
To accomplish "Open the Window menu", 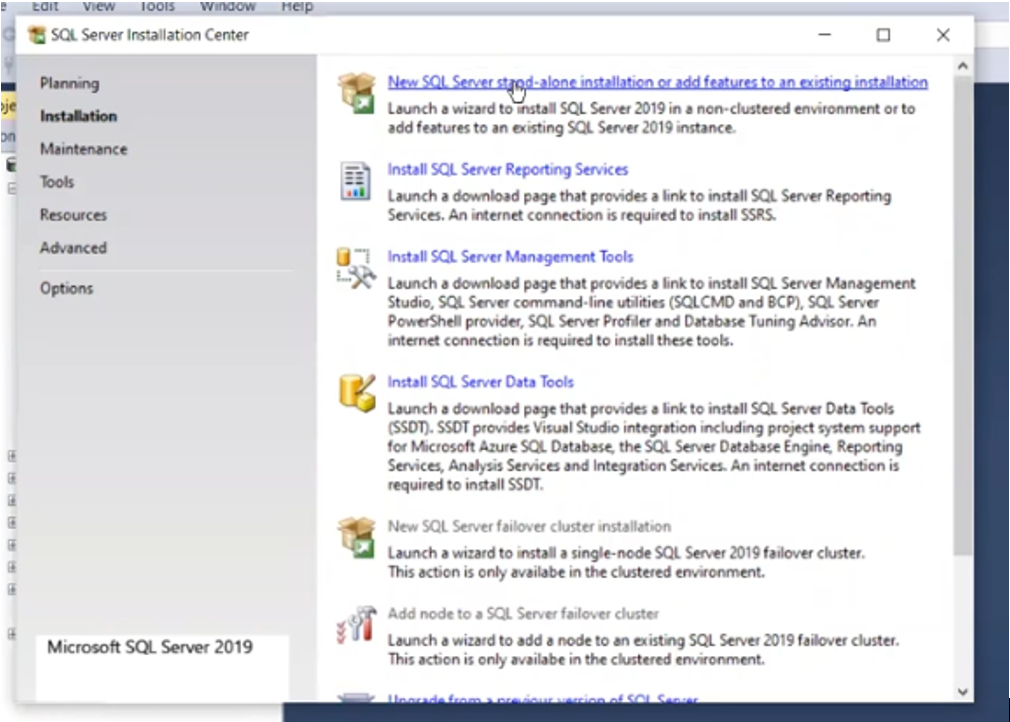I will [x=227, y=6].
